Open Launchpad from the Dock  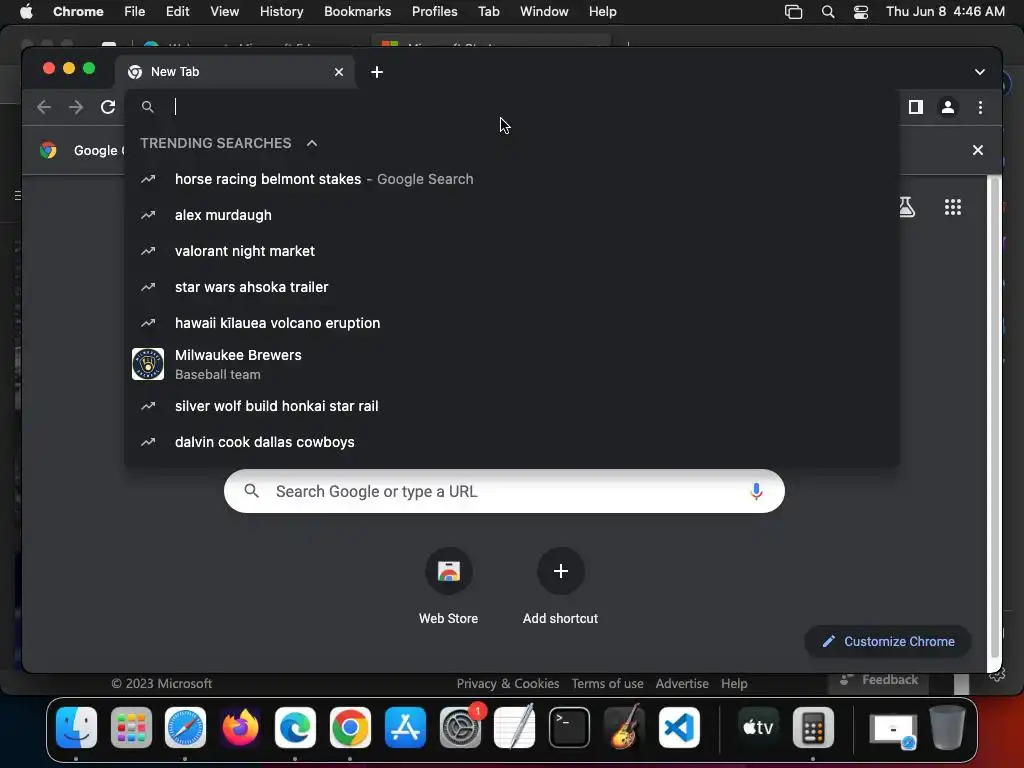[131, 728]
